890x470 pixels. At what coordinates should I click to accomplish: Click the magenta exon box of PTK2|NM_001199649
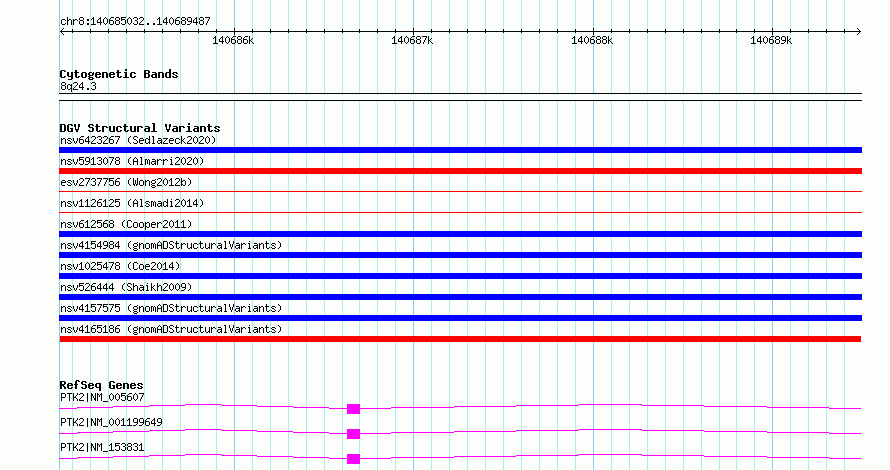[x=353, y=434]
